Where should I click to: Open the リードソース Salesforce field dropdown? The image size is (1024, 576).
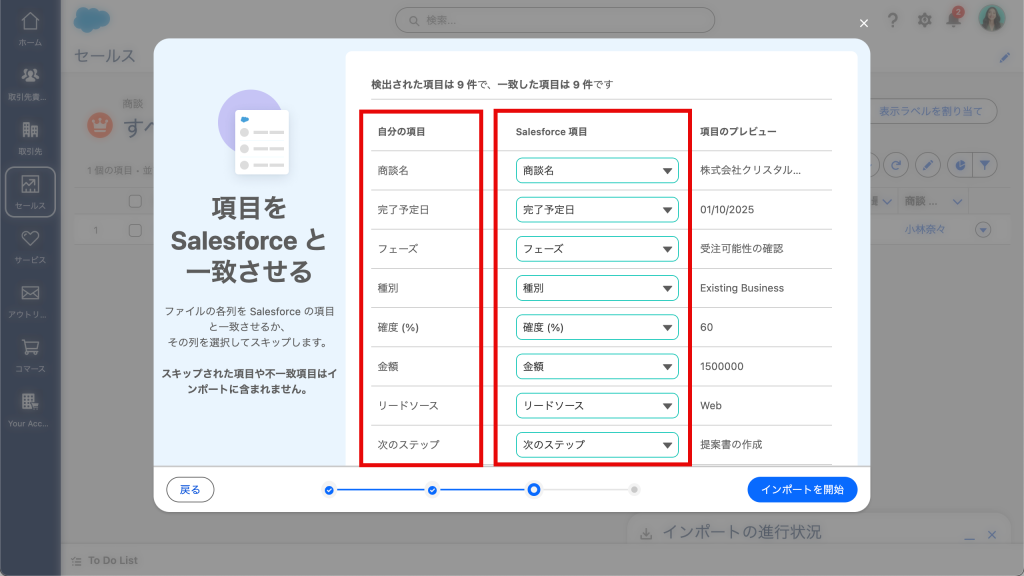[x=597, y=406]
